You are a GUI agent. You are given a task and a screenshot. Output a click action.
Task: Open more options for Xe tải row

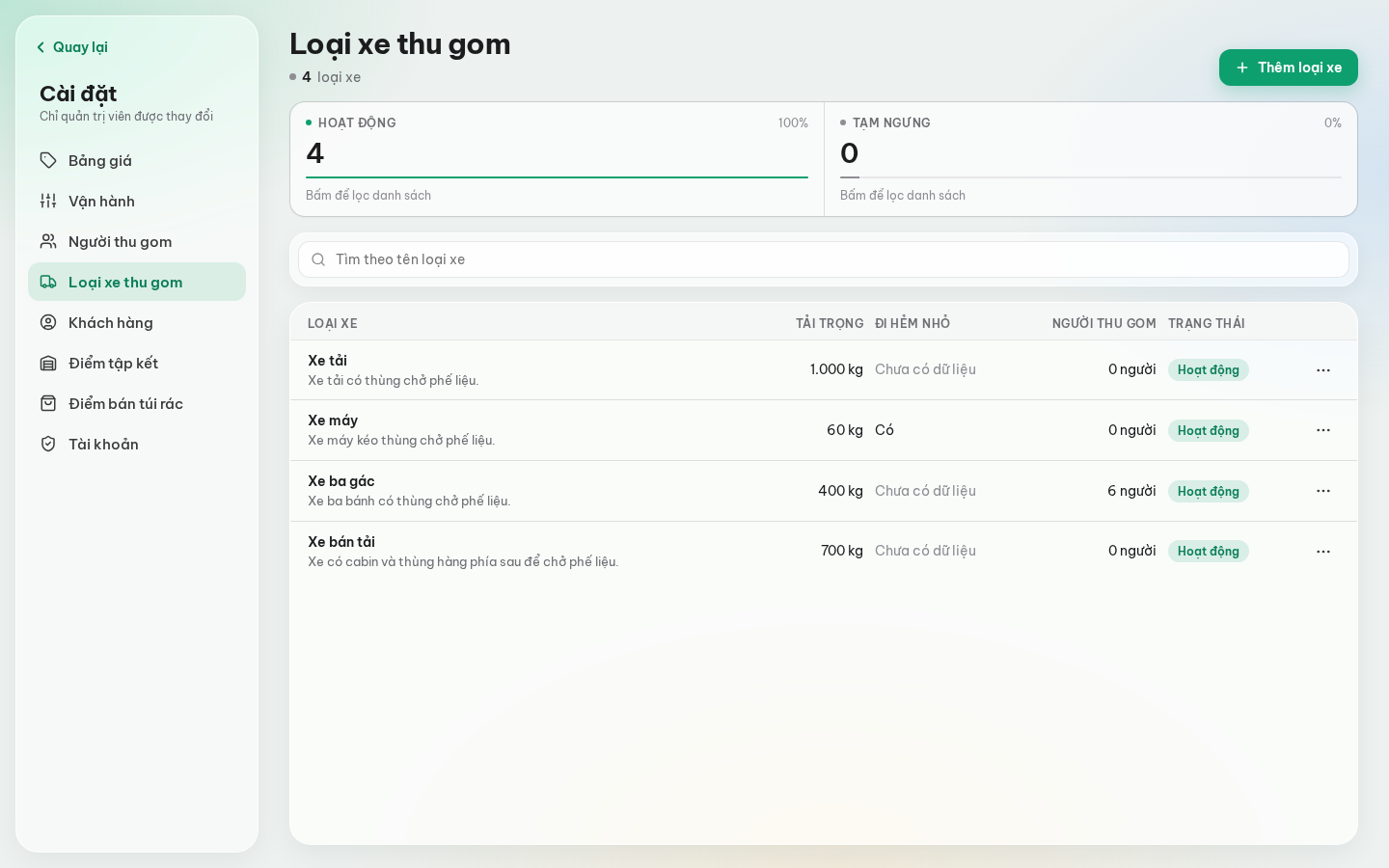(x=1323, y=370)
